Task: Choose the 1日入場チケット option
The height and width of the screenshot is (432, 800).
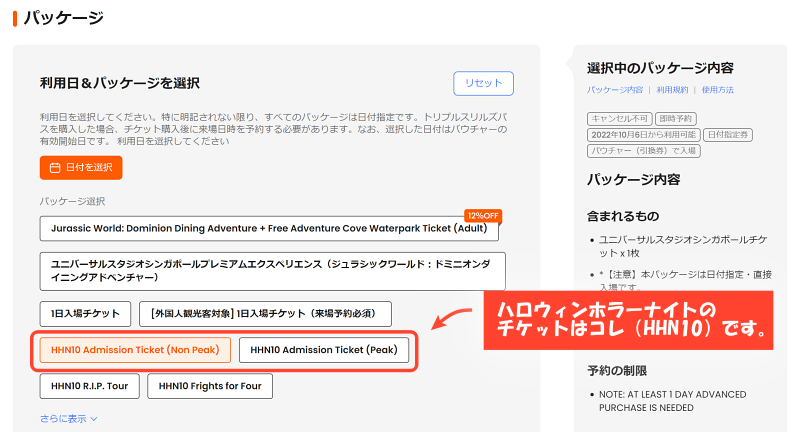Action: pos(85,314)
